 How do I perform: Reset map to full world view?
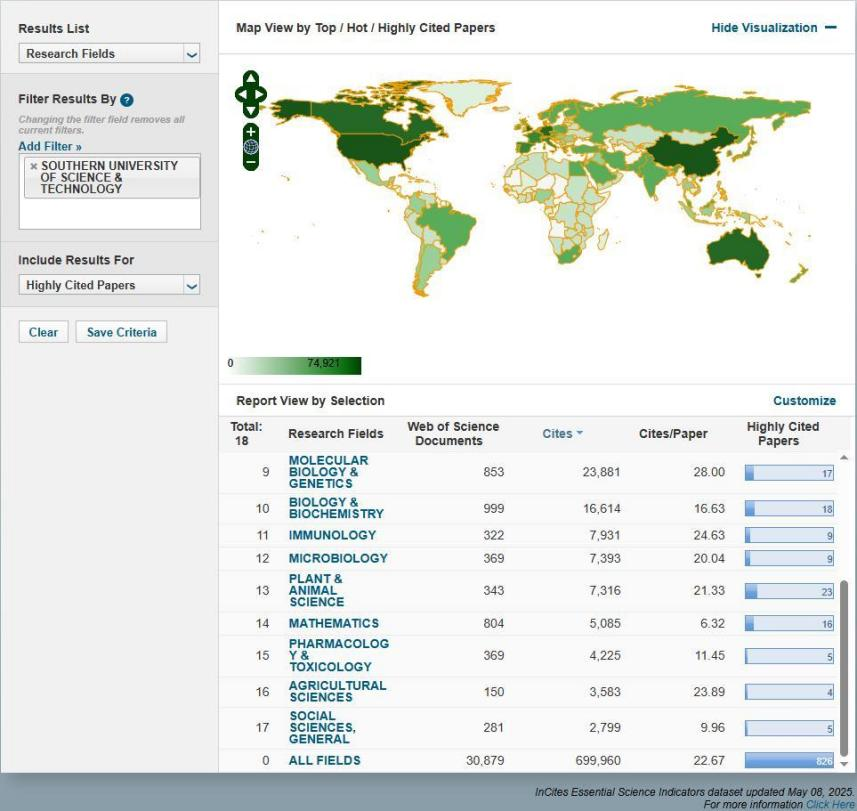point(251,146)
